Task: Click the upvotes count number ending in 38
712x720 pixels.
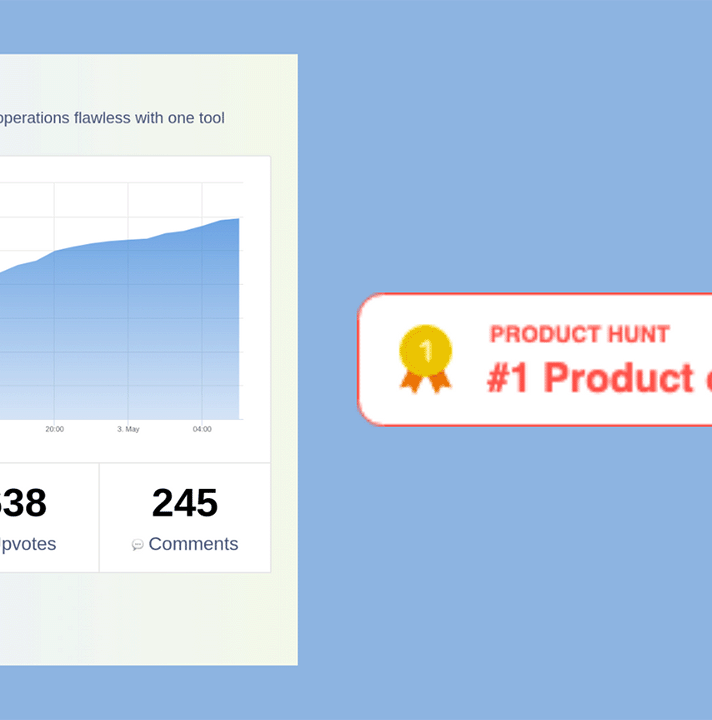Action: 22,503
